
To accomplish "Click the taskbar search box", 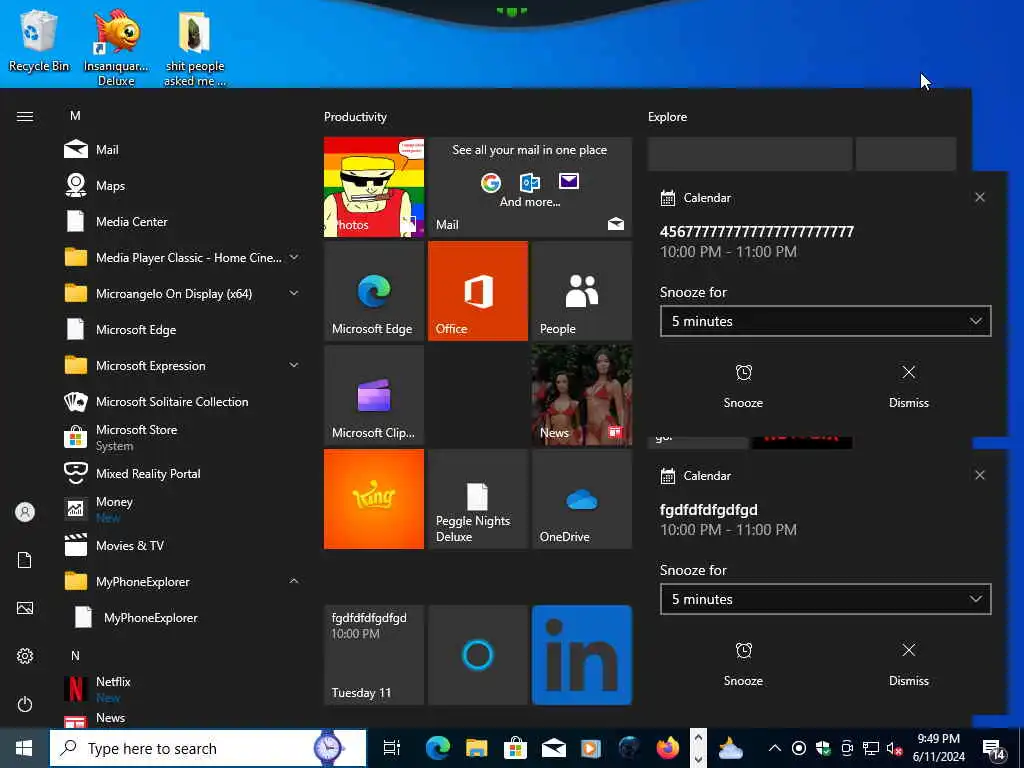I will (x=208, y=748).
